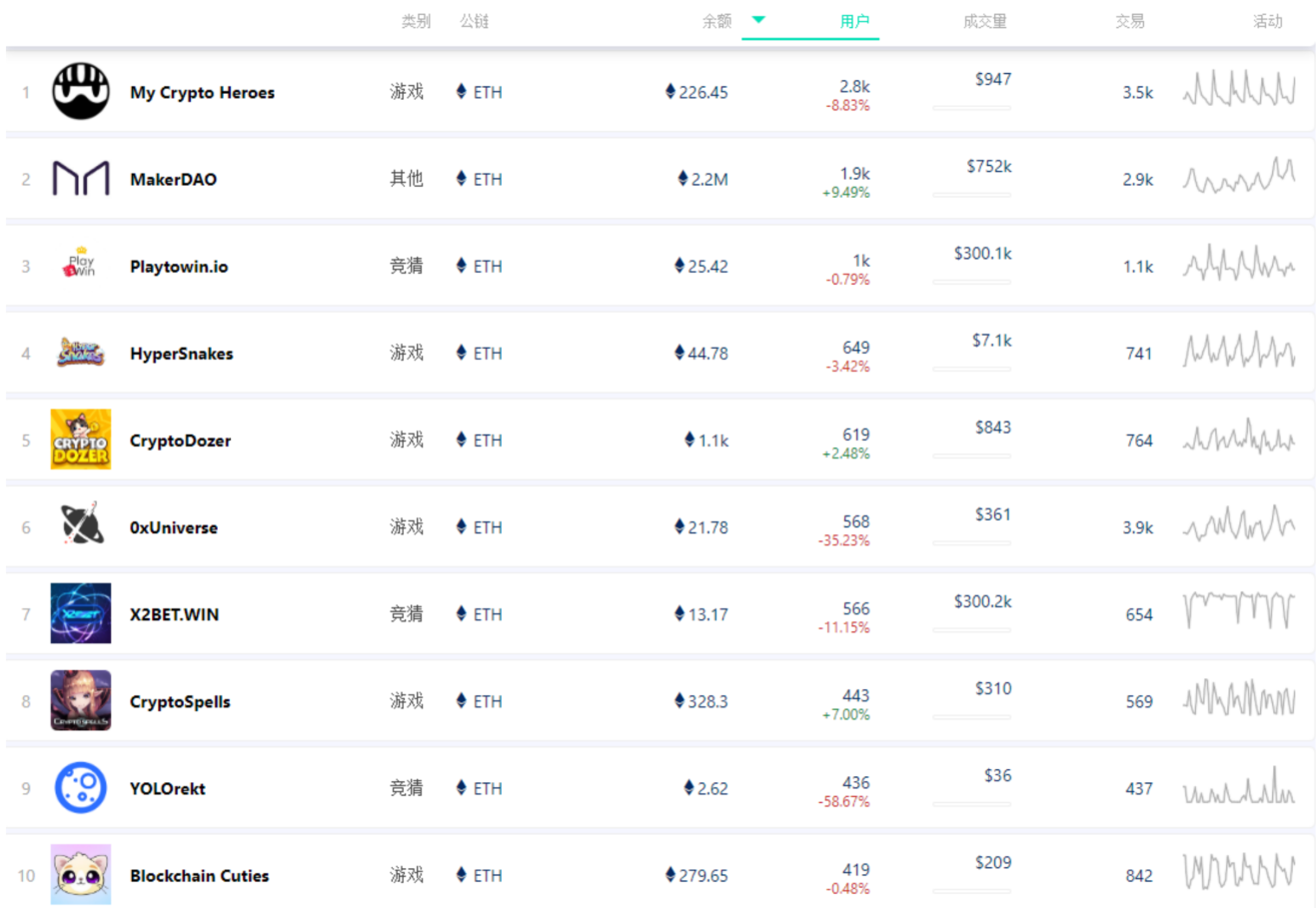Screen dimensions: 1316x908
Task: Click Ether symbol beside balance 2.2M
Action: pos(682,179)
